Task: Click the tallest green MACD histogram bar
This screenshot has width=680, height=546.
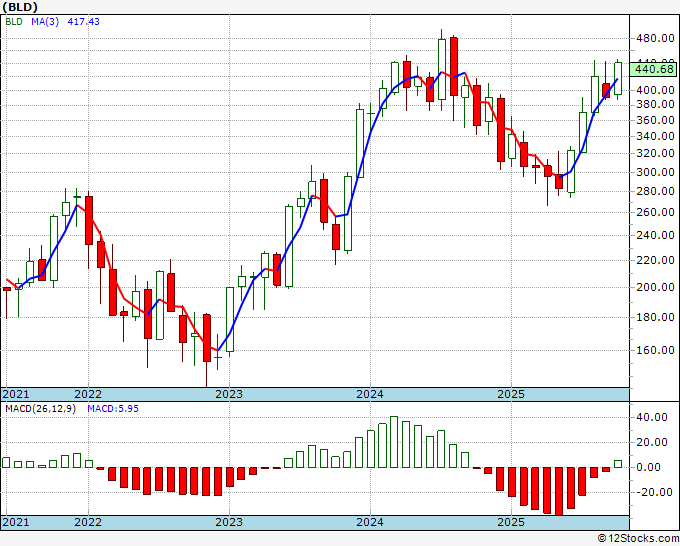Action: click(x=394, y=442)
